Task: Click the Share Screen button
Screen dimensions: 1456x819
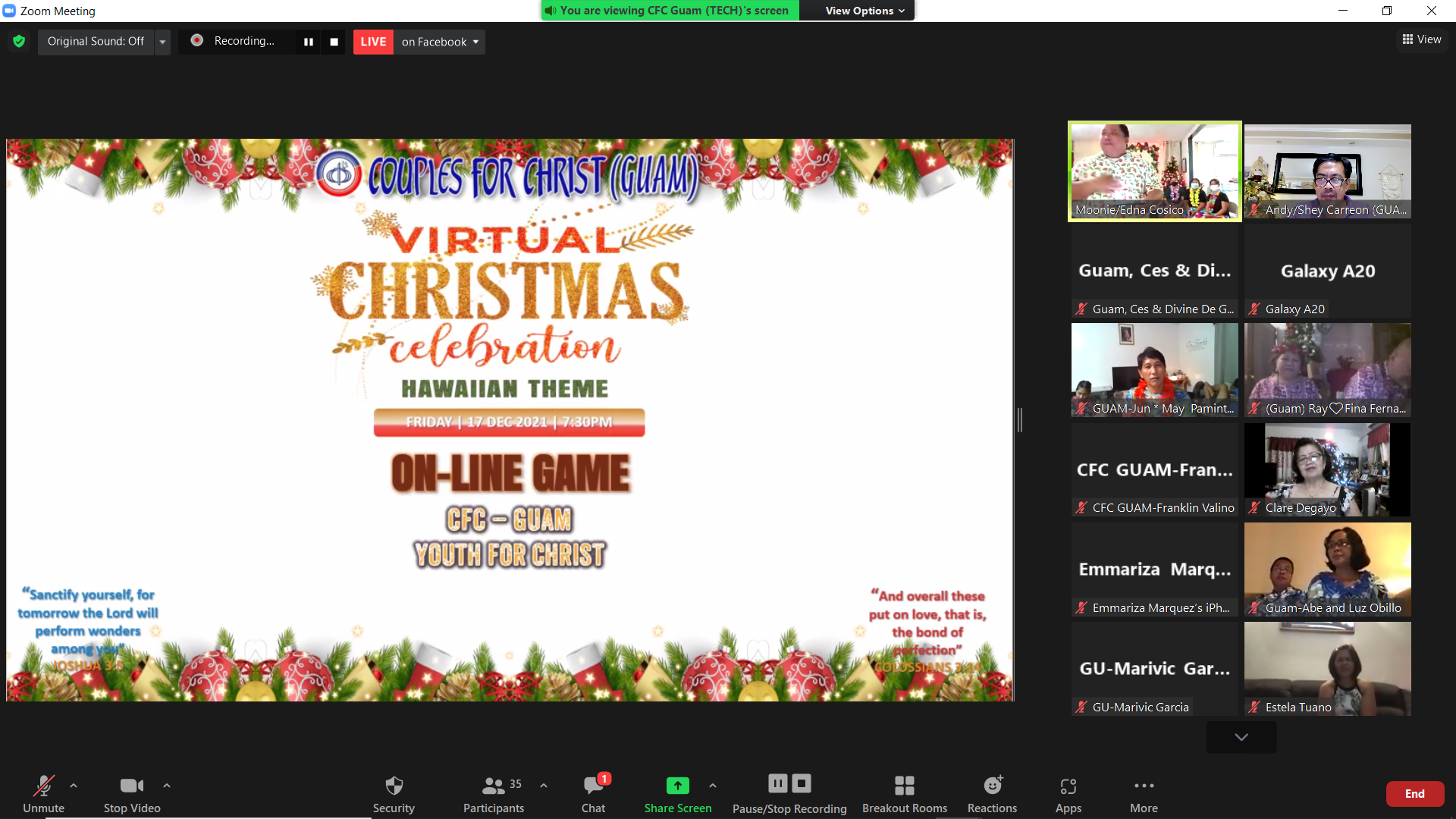Action: tap(677, 793)
